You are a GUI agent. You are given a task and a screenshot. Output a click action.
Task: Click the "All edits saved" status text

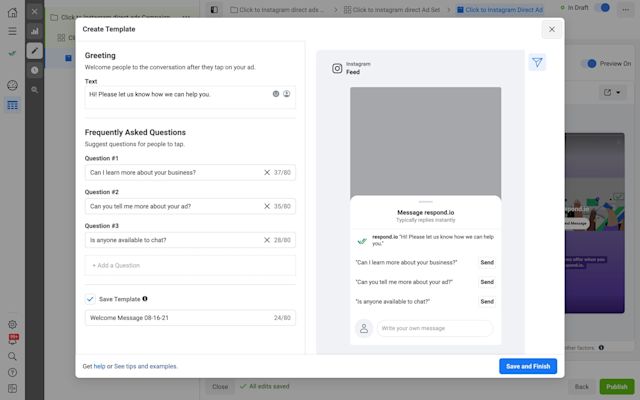click(x=269, y=386)
